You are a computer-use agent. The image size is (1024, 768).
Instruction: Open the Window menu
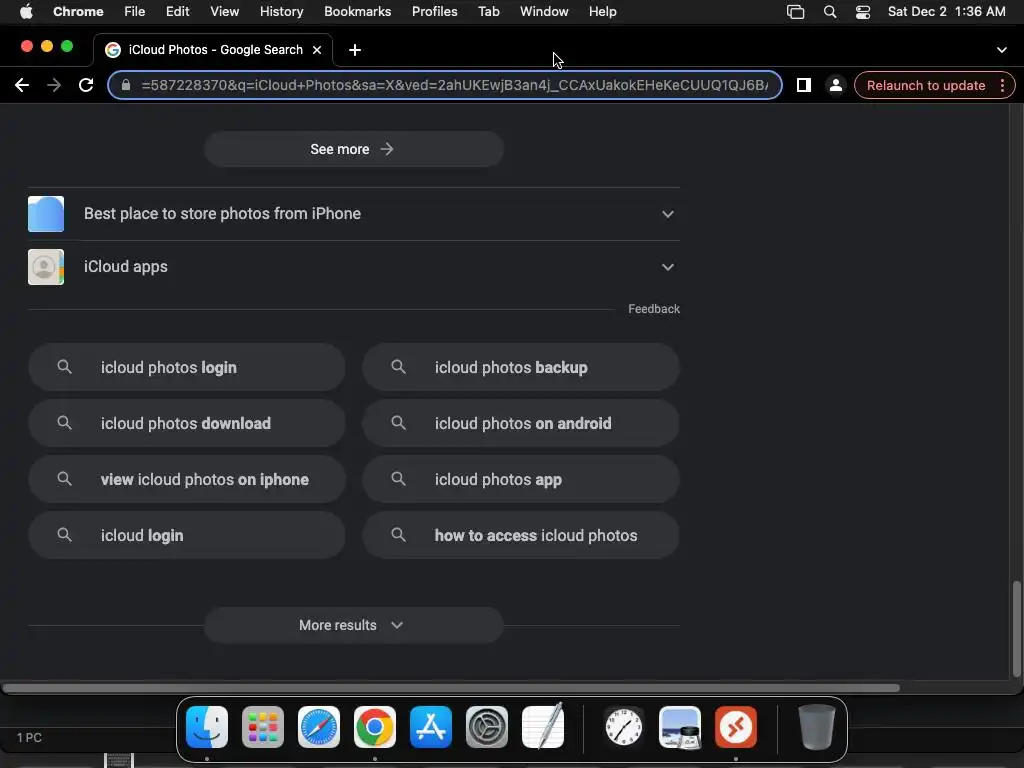click(544, 12)
